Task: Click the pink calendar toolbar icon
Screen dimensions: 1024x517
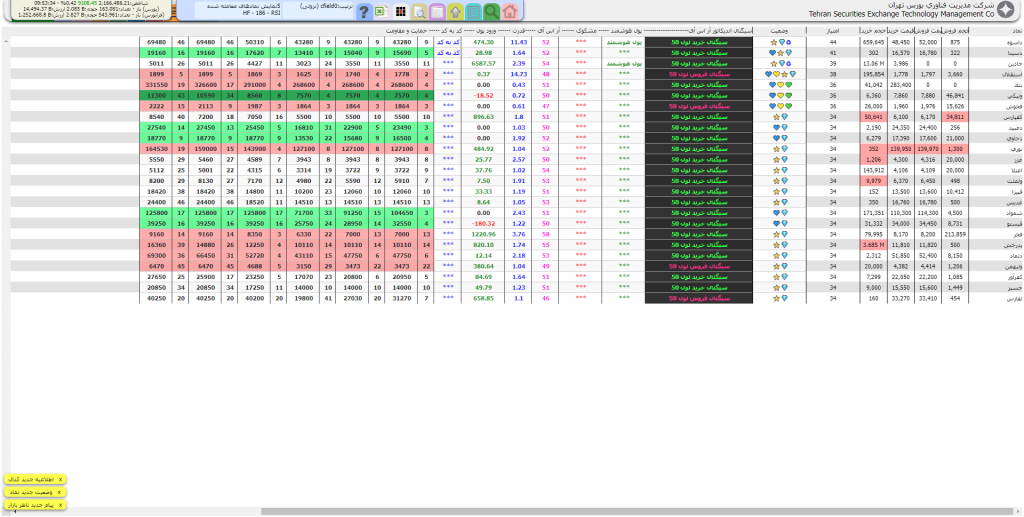Action: tap(437, 12)
